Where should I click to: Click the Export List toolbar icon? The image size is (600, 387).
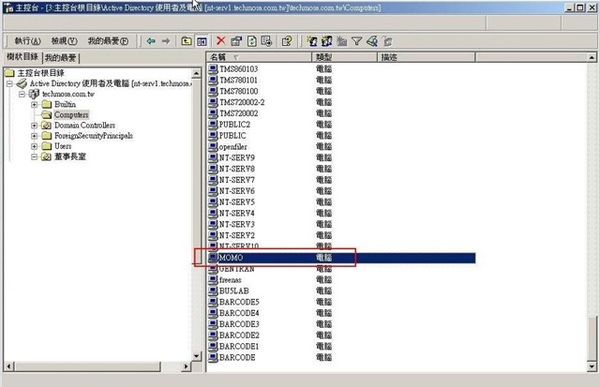[266, 41]
